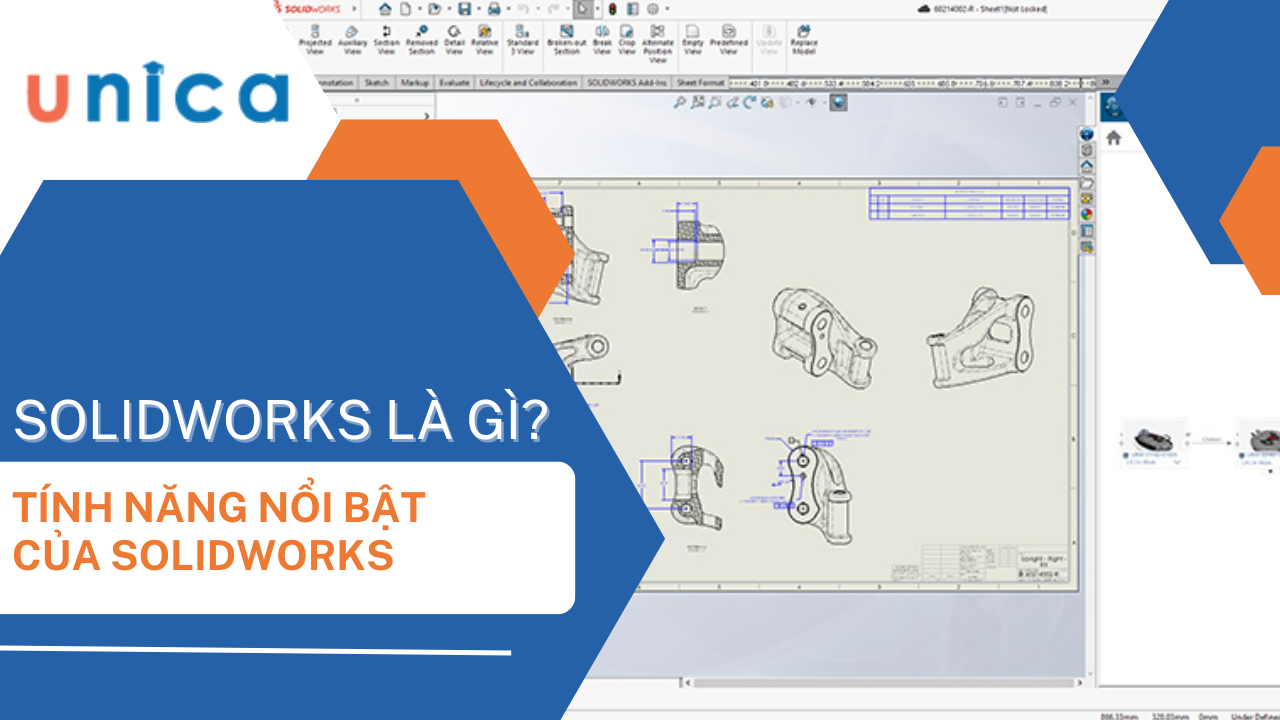The height and width of the screenshot is (720, 1280).
Task: Switch to the Sketch tab
Action: (x=376, y=82)
